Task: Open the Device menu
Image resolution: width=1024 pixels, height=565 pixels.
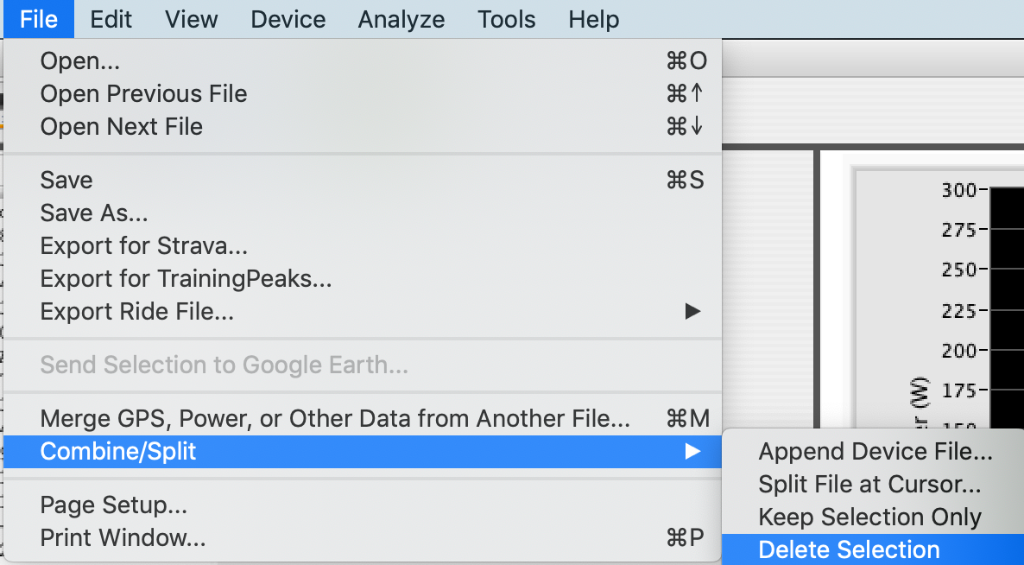Action: 287,19
